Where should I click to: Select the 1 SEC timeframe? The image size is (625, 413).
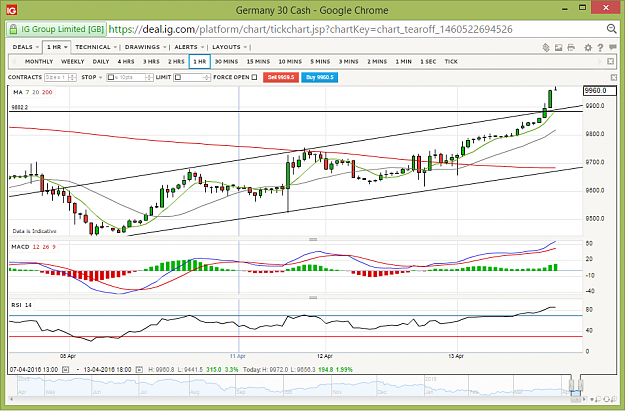pos(428,61)
